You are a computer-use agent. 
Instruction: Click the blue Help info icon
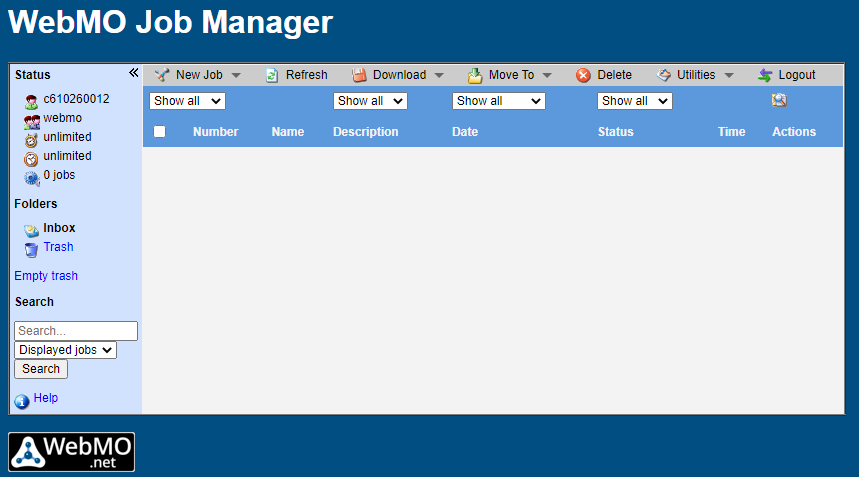click(22, 401)
